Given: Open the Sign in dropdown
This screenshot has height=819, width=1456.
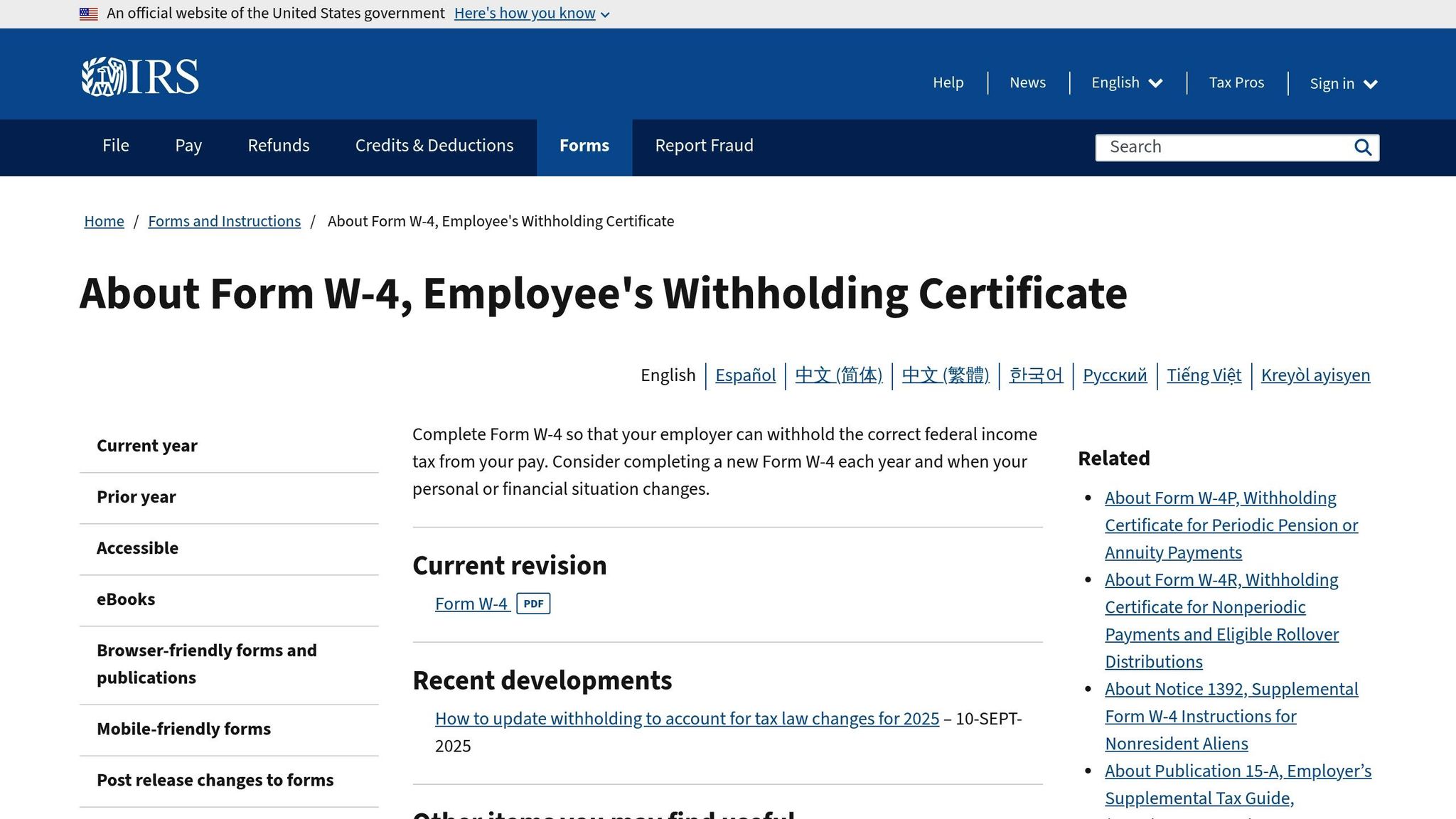Looking at the screenshot, I should point(1344,84).
